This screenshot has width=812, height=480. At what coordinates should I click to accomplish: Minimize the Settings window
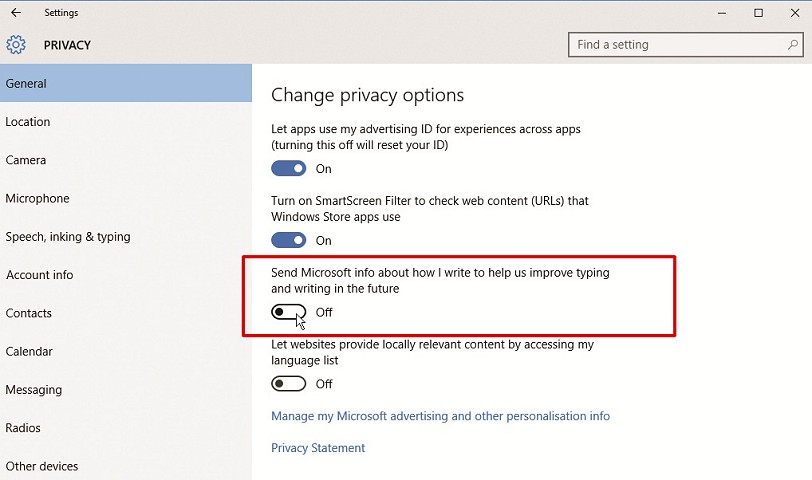[x=722, y=13]
